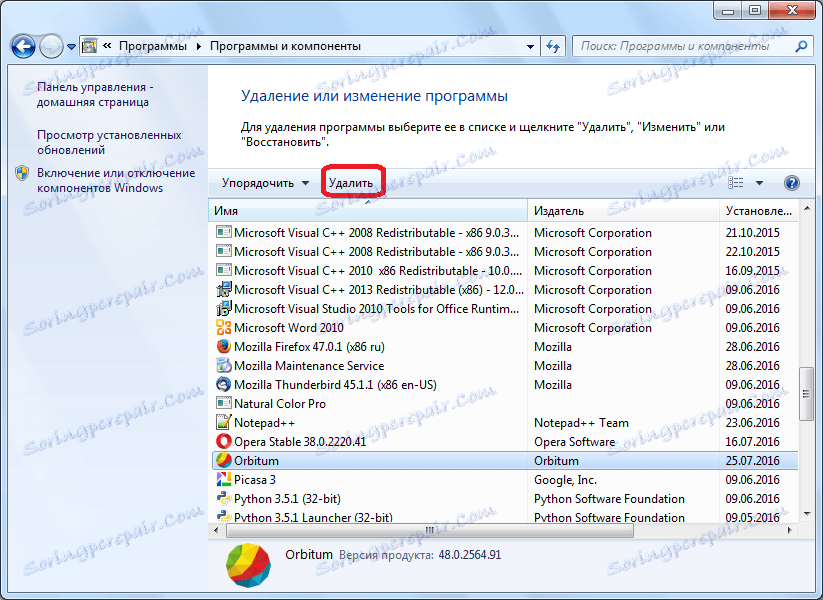Open Панель управления - домашняя страница
Screen dimensions: 823x600
95,94
